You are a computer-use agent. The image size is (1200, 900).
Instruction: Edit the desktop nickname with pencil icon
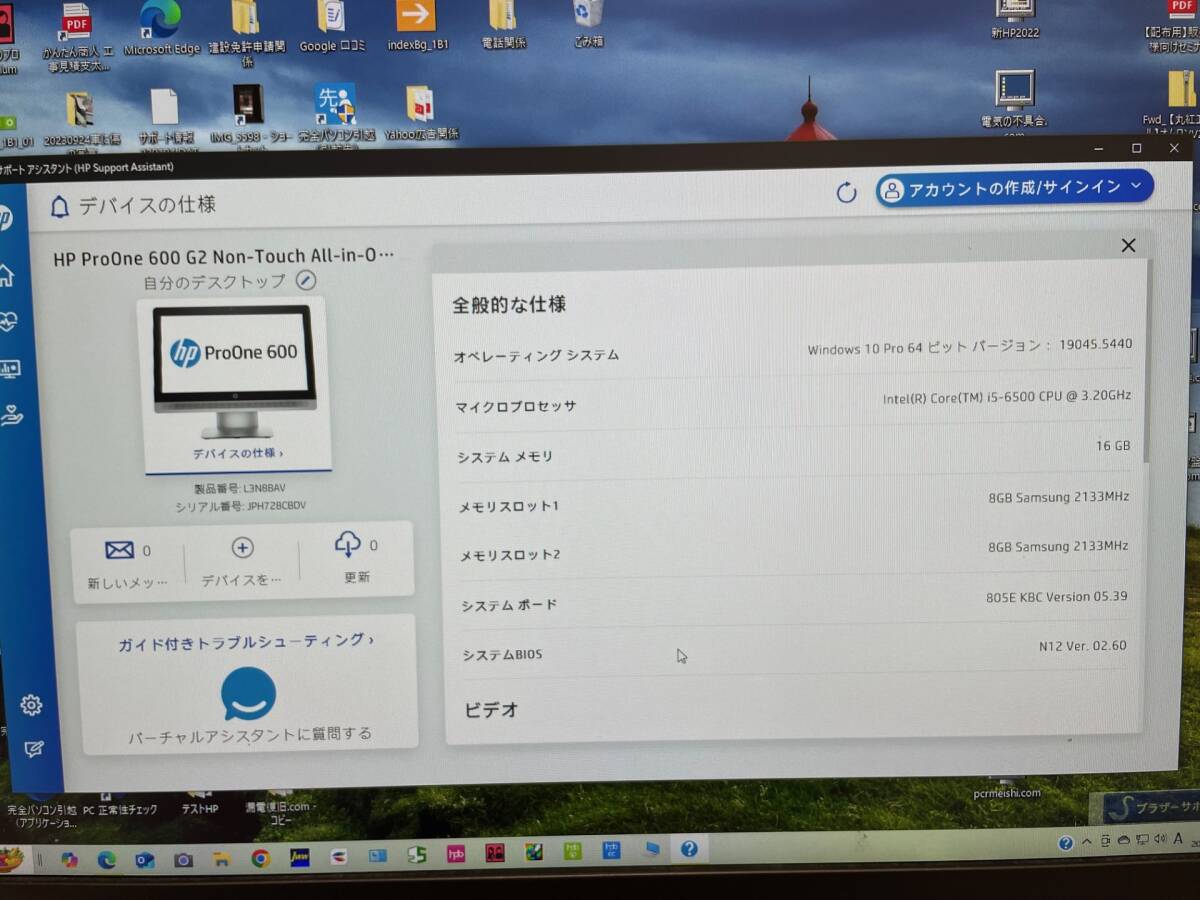coord(307,281)
